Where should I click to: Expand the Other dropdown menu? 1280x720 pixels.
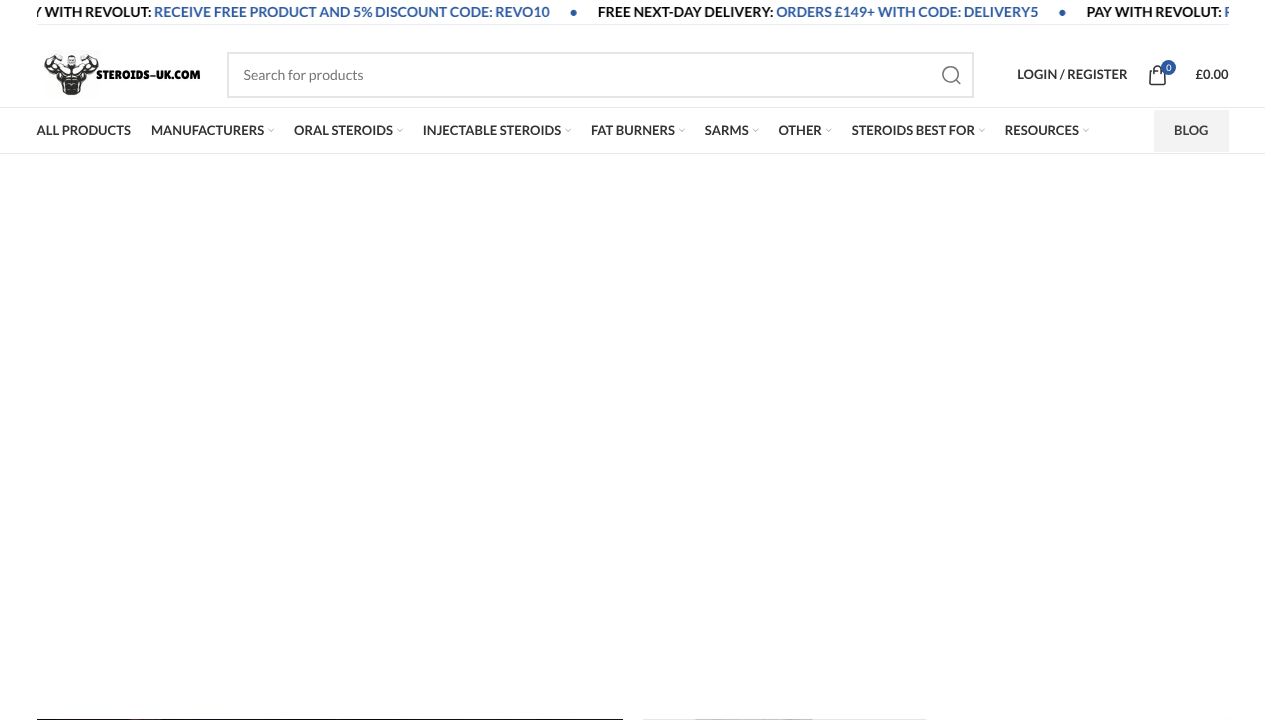point(805,130)
